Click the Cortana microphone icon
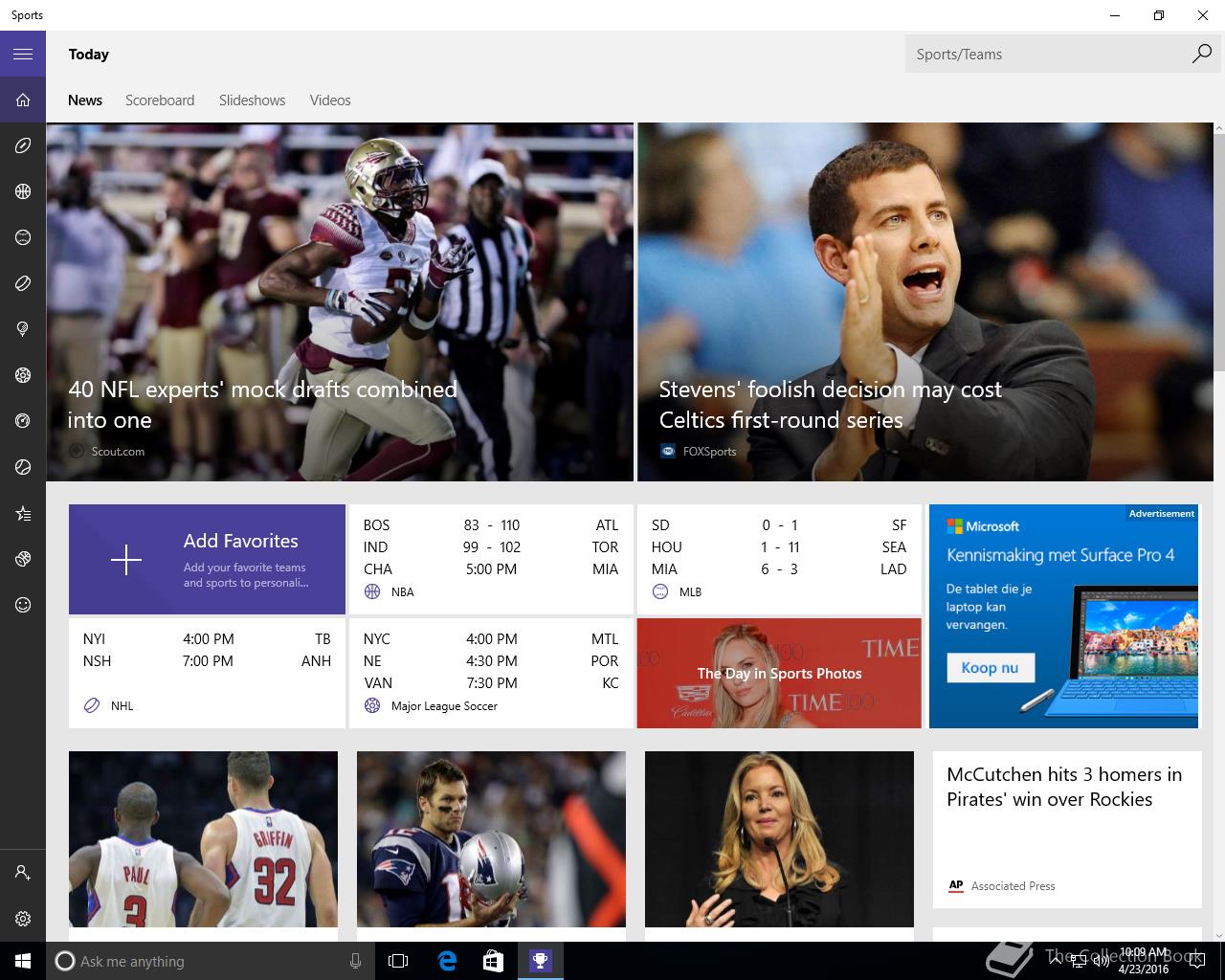This screenshot has height=980, width=1225. [355, 961]
